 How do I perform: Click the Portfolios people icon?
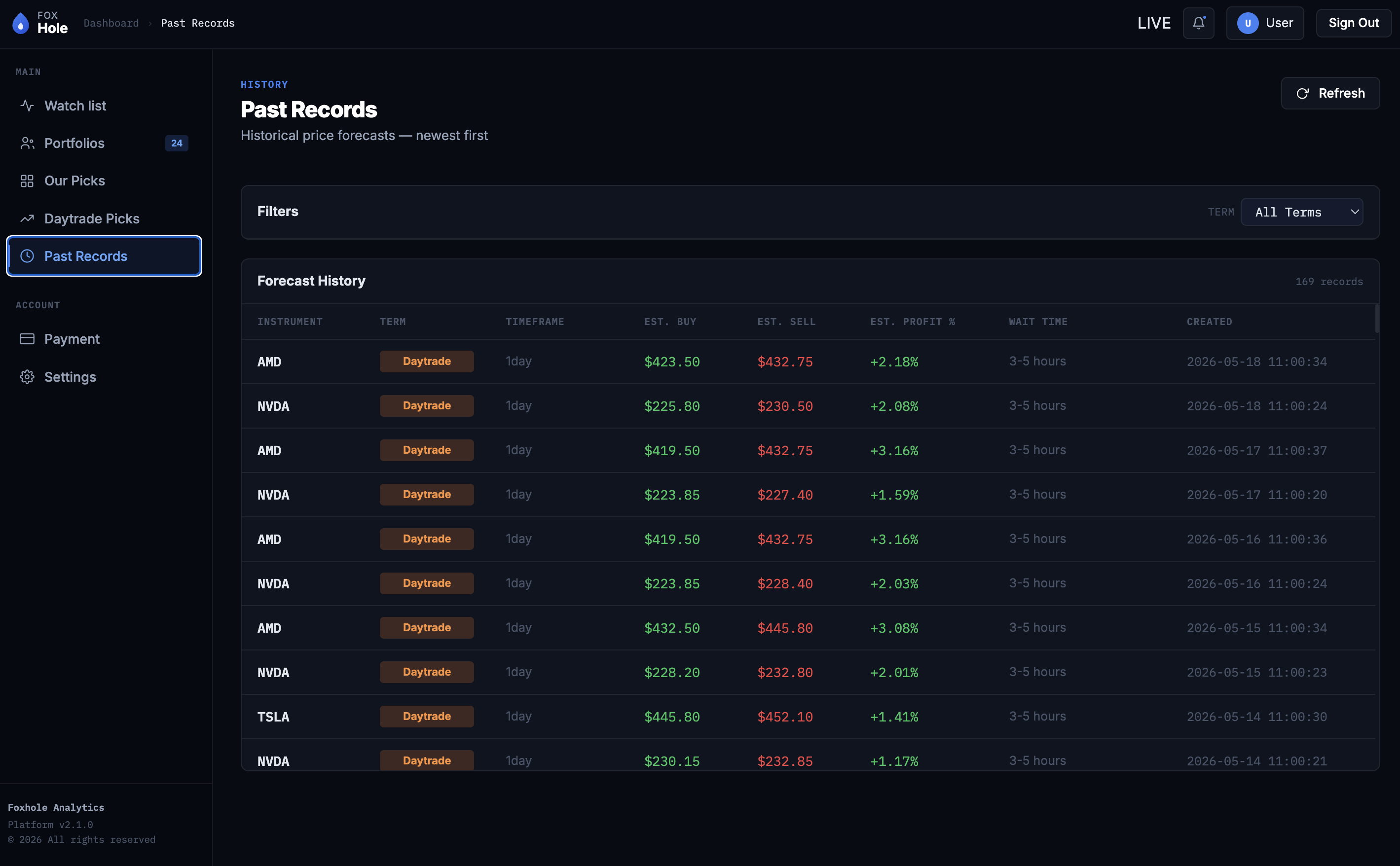coord(27,143)
